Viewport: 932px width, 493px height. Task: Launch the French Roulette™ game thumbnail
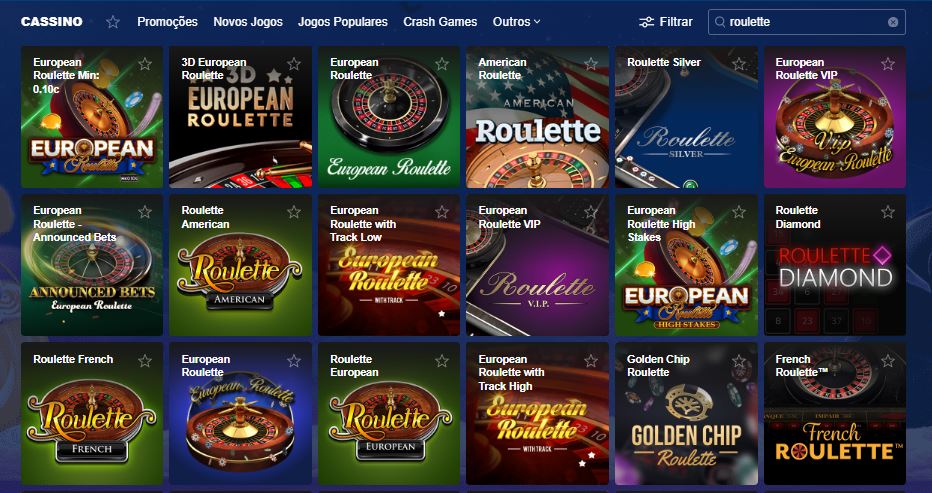(835, 413)
